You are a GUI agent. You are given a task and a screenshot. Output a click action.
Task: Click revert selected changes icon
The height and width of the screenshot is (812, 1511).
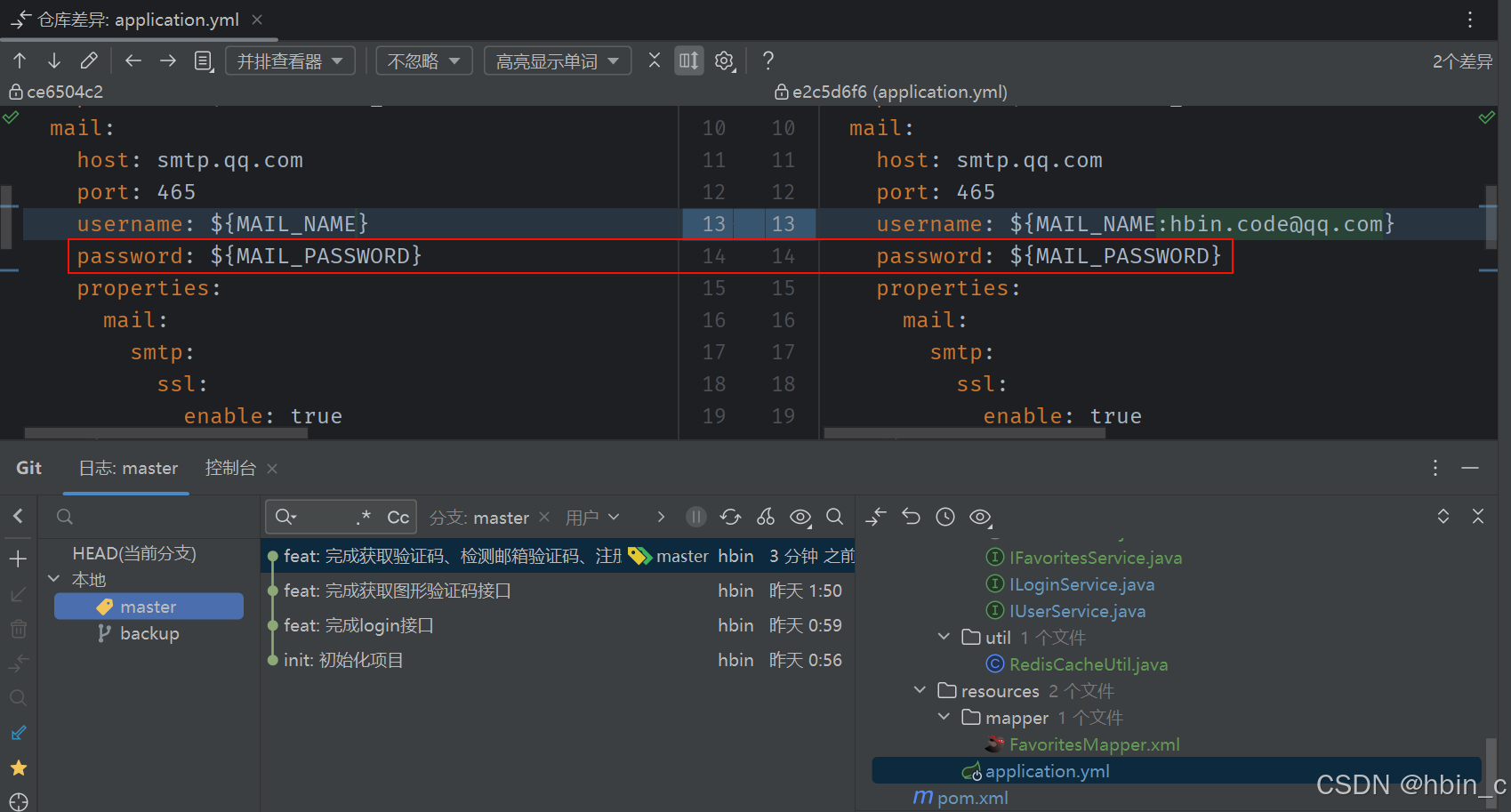(x=911, y=517)
